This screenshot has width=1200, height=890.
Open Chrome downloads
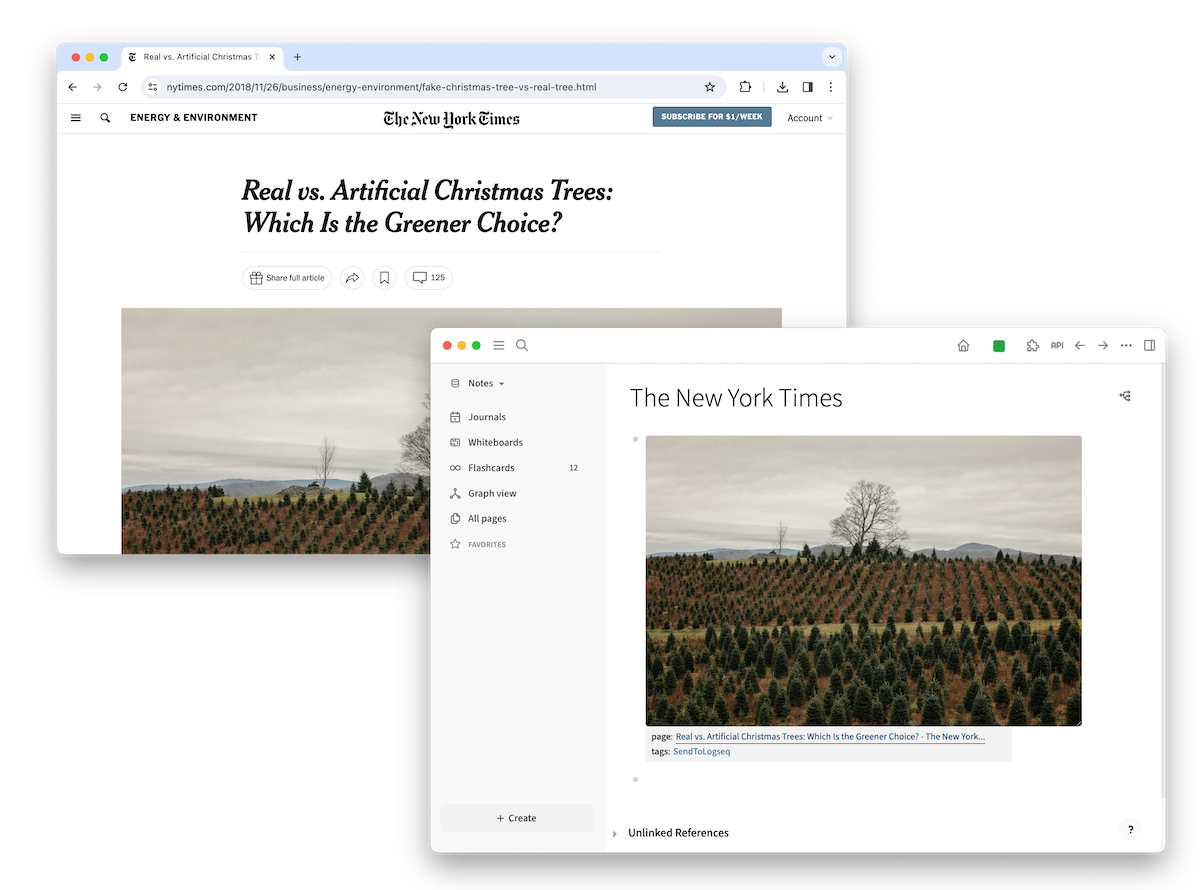(x=783, y=87)
